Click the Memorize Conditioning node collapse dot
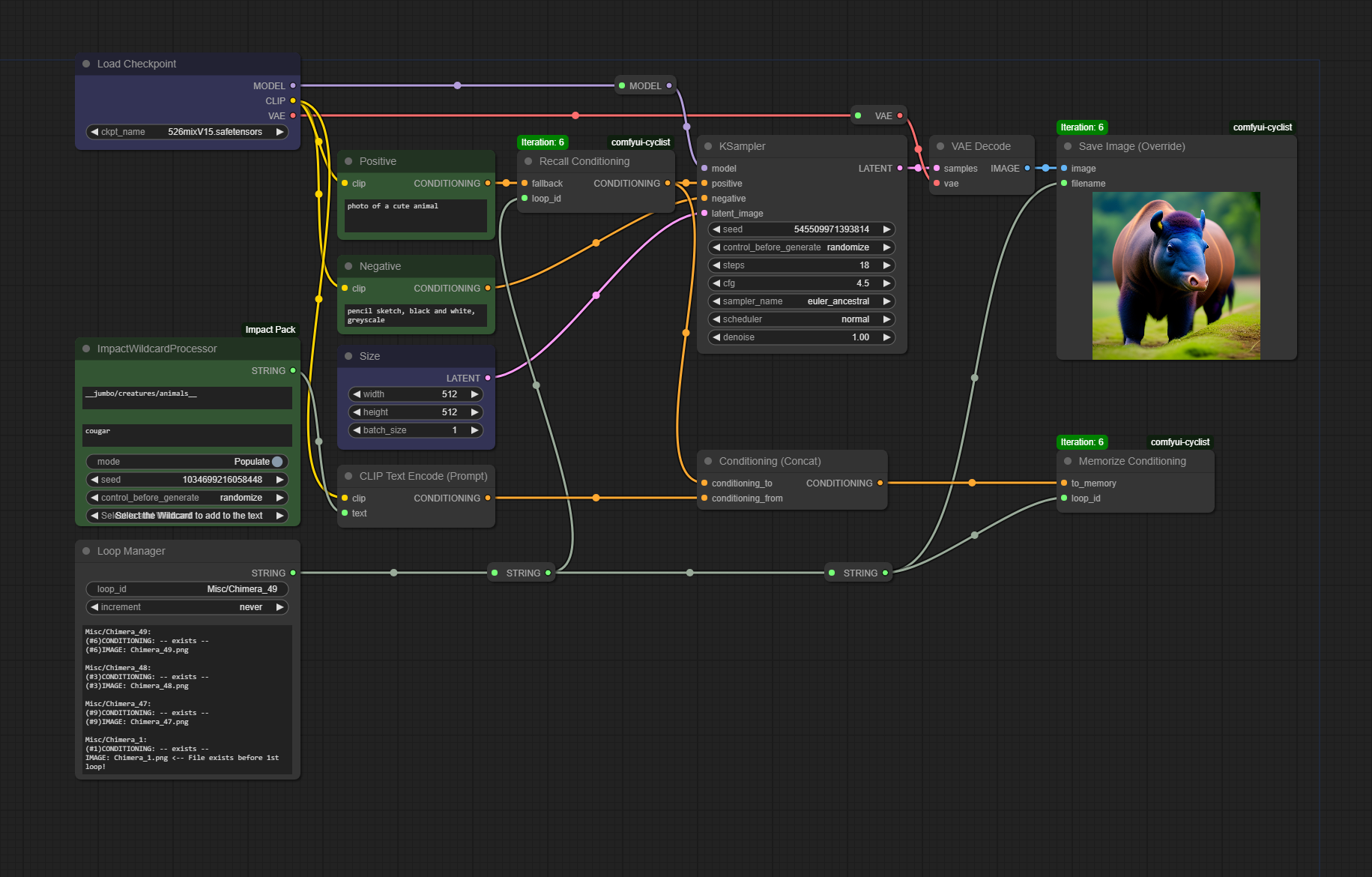This screenshot has height=877, width=1372. tap(1068, 462)
